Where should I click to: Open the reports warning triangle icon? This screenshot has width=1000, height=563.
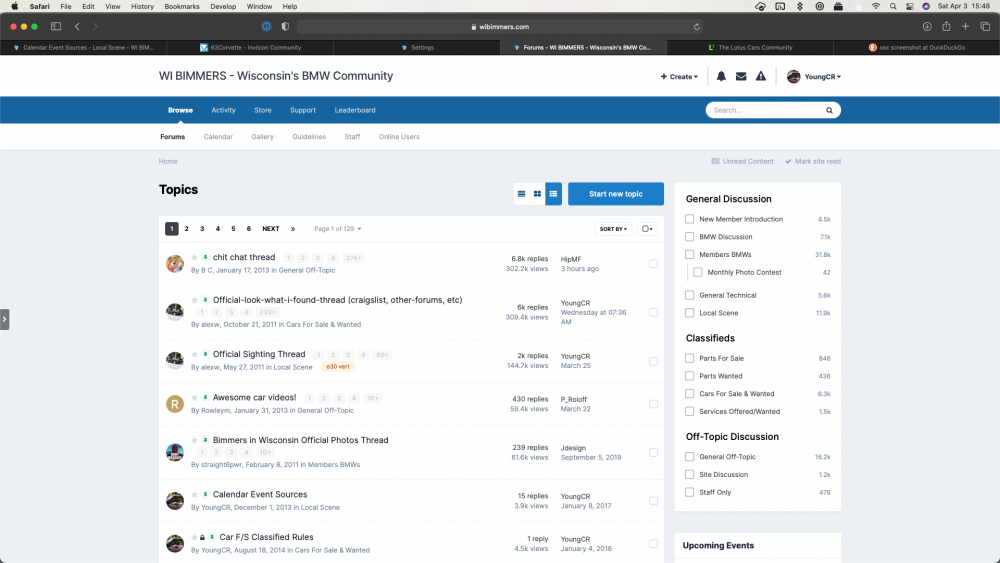[761, 77]
